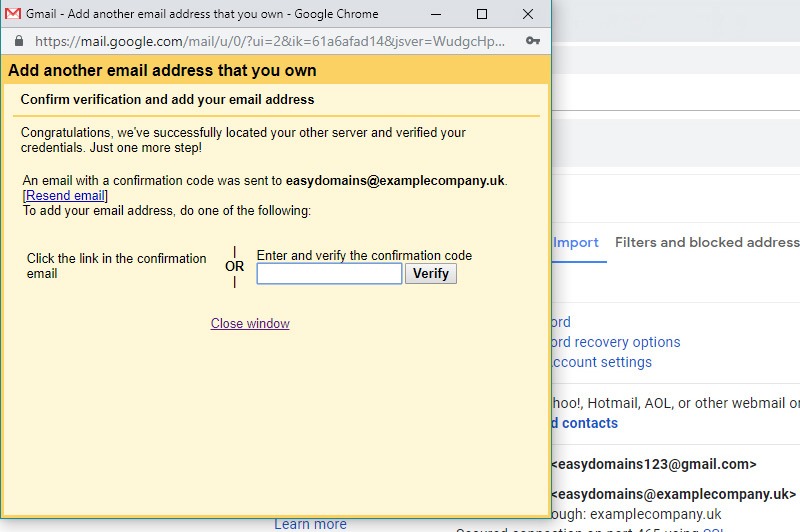Click 'Click the link in the confirmation email' text

pos(117,266)
